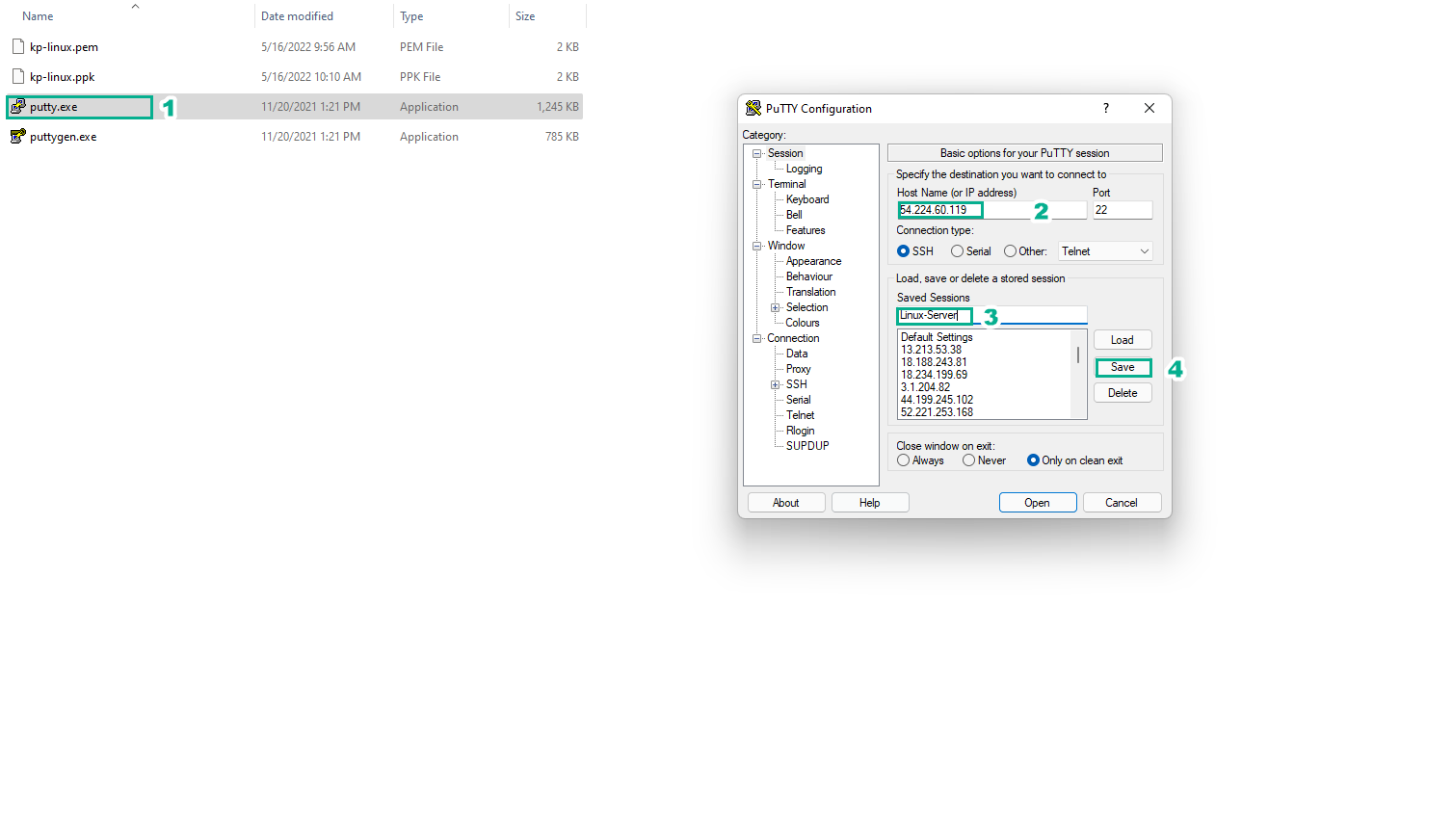
Task: Open the SUPDUP category
Action: (x=807, y=446)
